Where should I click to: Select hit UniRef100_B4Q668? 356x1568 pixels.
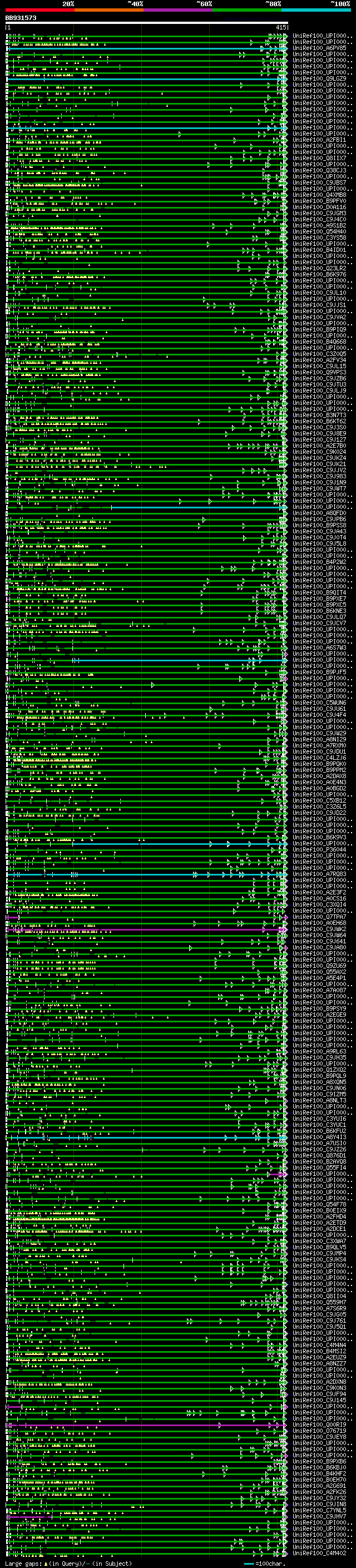[319, 342]
